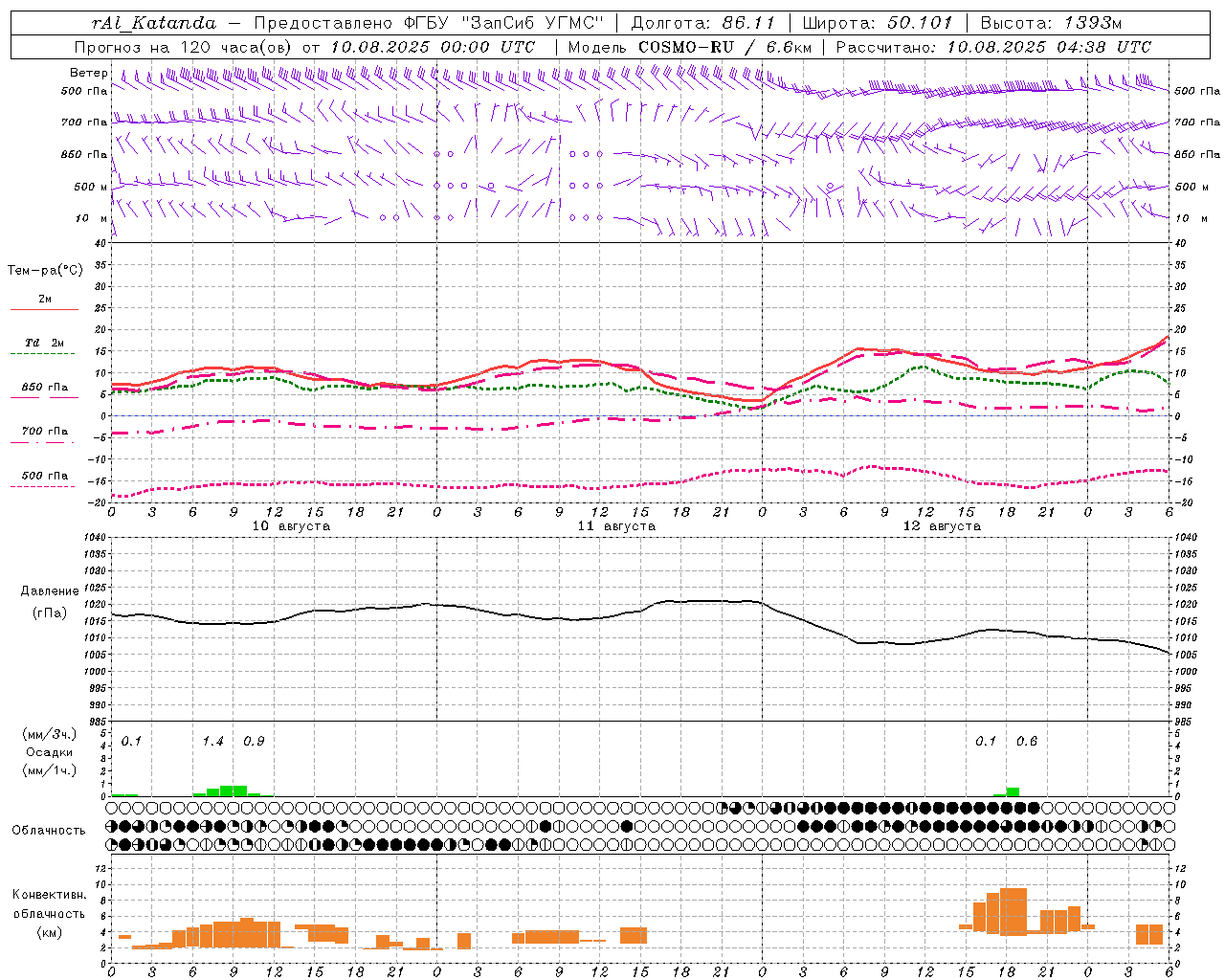This screenshot has width=1225, height=980.
Task: Click the (гПа) unit under Давление
Action: (50, 612)
